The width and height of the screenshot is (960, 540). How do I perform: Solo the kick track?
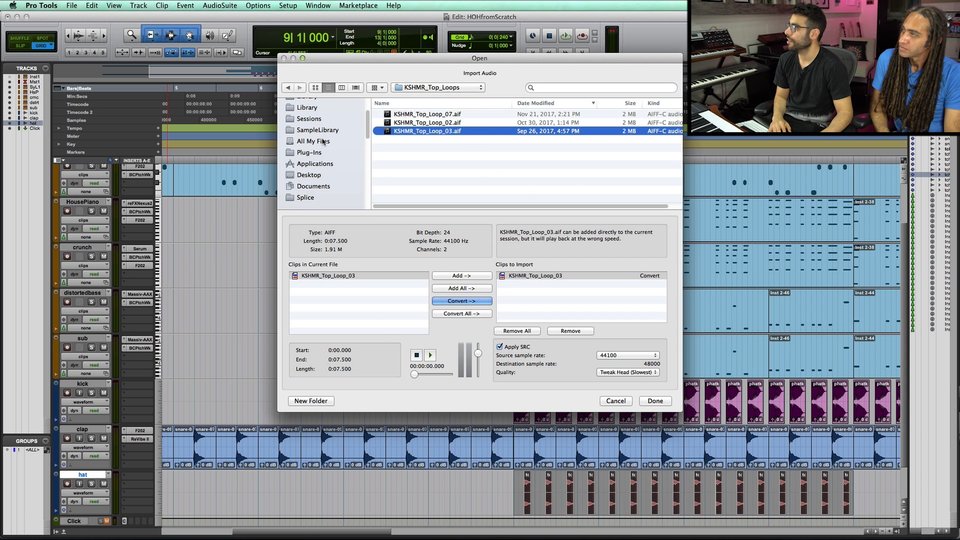coord(91,392)
